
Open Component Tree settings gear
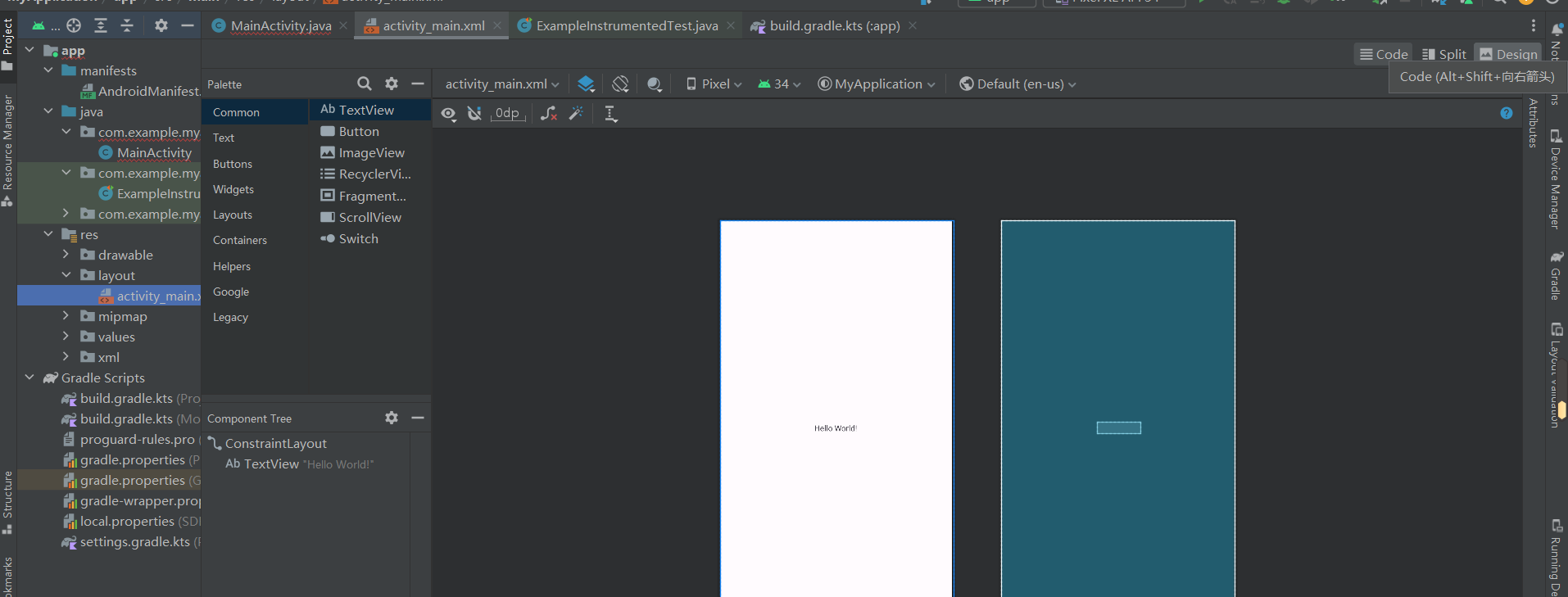pos(392,418)
